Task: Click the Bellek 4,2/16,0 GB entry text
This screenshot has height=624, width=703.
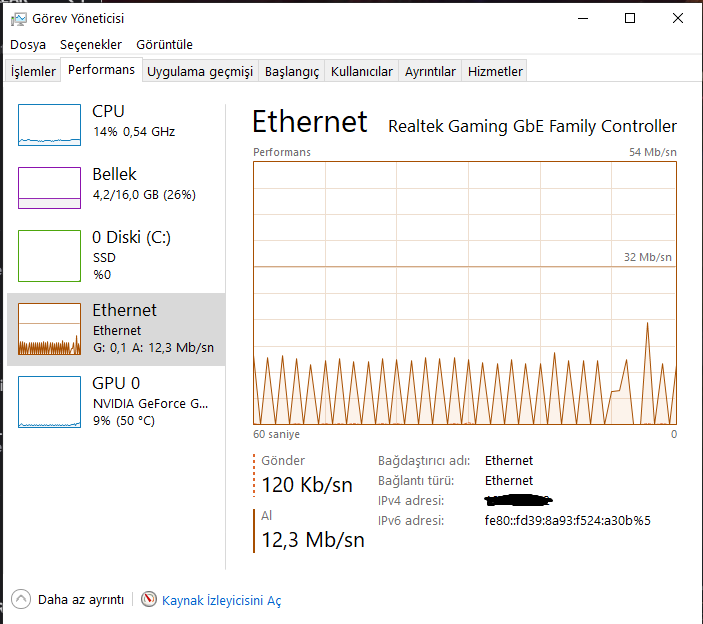Action: [x=144, y=195]
